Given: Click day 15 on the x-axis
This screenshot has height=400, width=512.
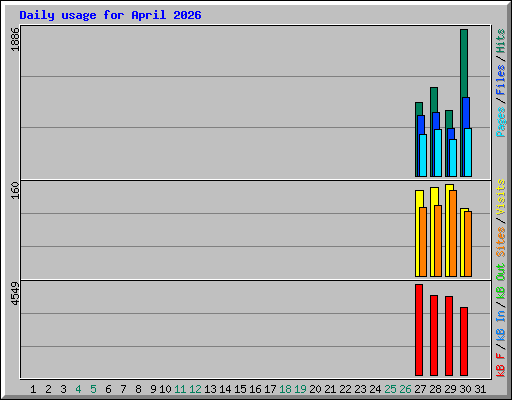Looking at the screenshot, I should 240,389.
